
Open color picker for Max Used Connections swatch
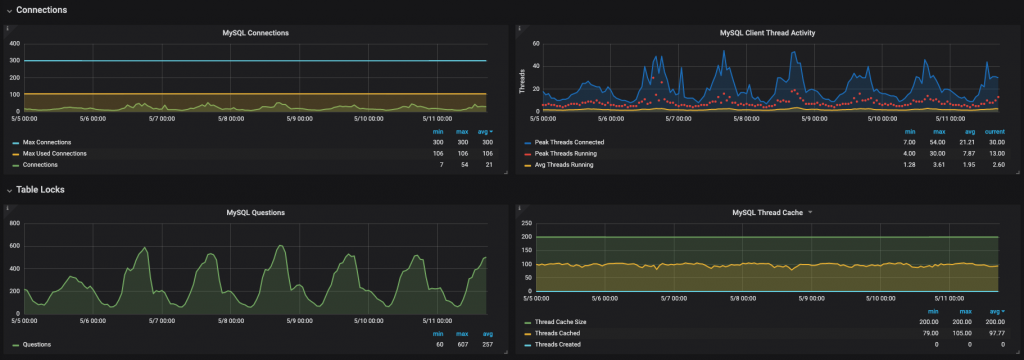[x=15, y=154]
